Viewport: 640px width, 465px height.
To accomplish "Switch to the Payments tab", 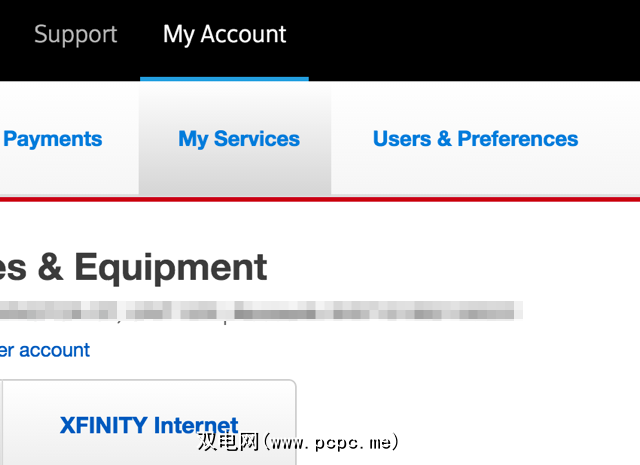I will [52, 139].
